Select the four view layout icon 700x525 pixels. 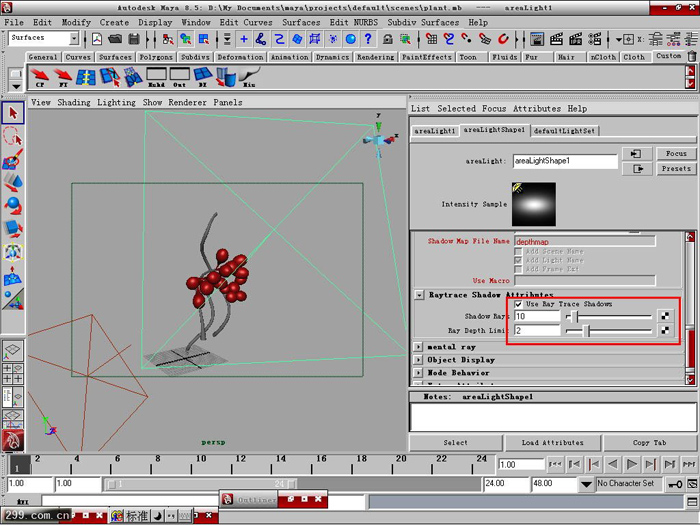(x=13, y=374)
